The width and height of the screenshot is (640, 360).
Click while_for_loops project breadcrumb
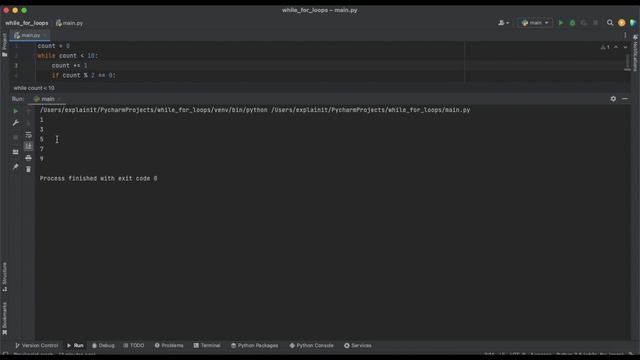pos(27,23)
